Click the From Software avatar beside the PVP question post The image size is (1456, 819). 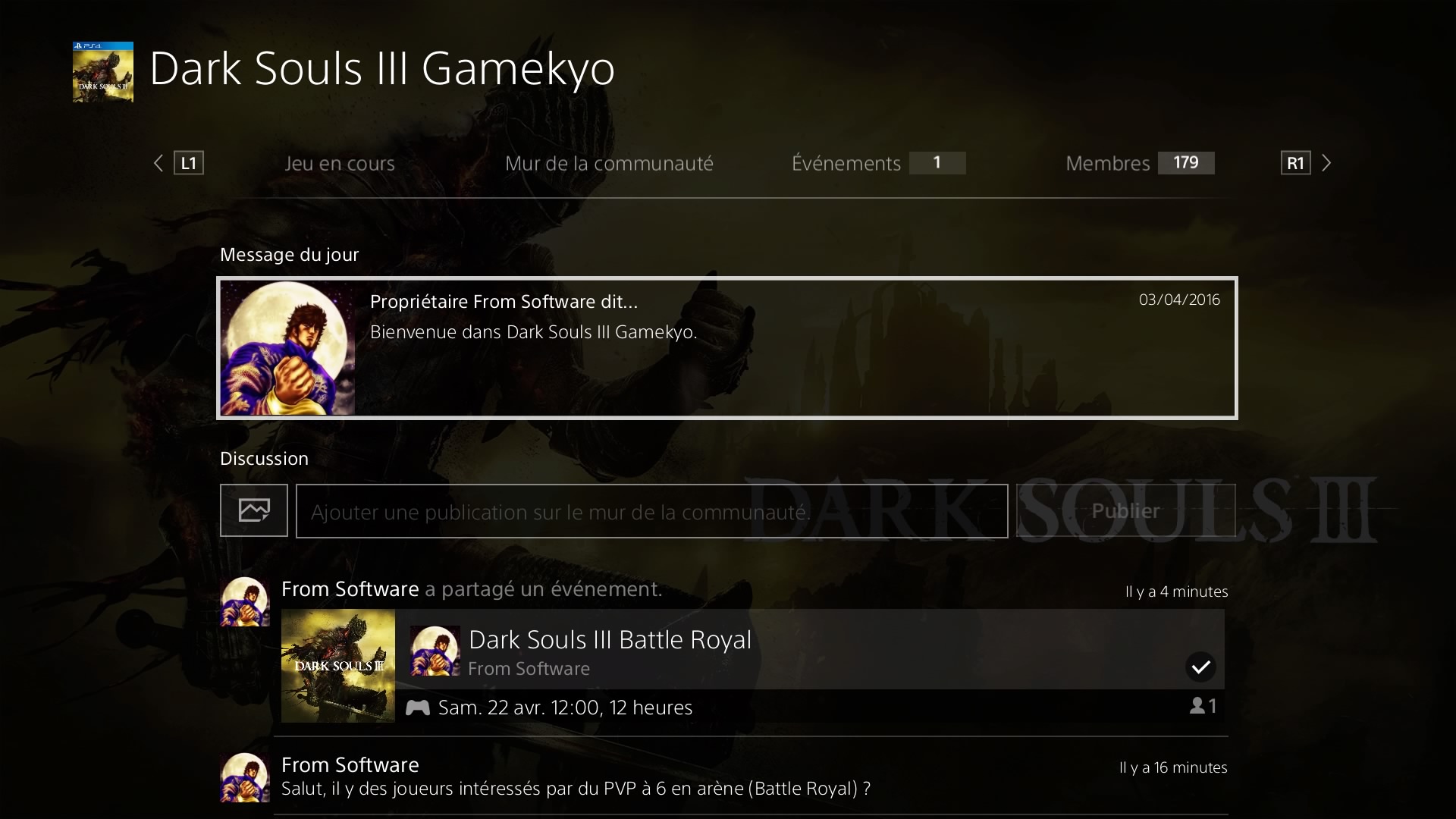coord(244,777)
